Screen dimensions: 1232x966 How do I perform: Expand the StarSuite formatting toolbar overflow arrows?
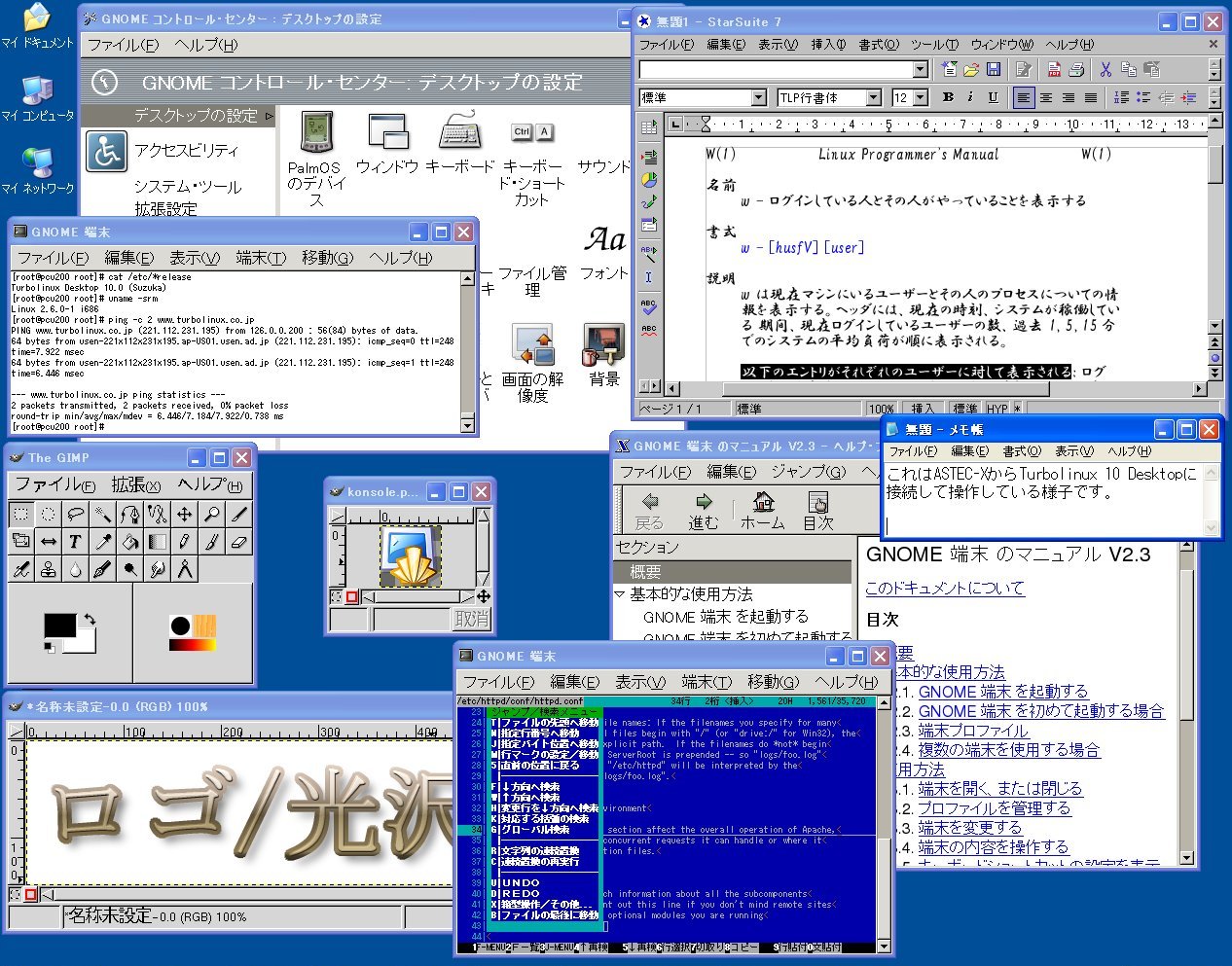1214,97
